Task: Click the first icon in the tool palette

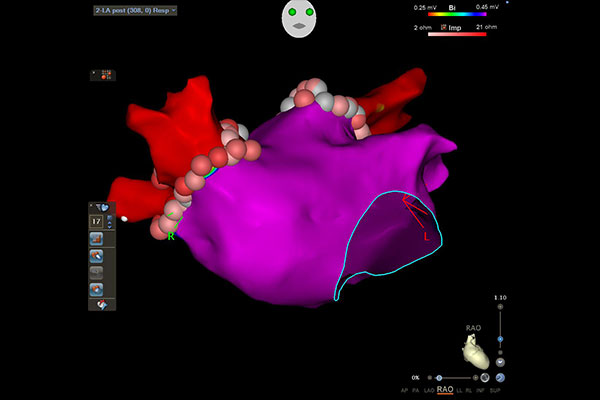Action: point(98,239)
